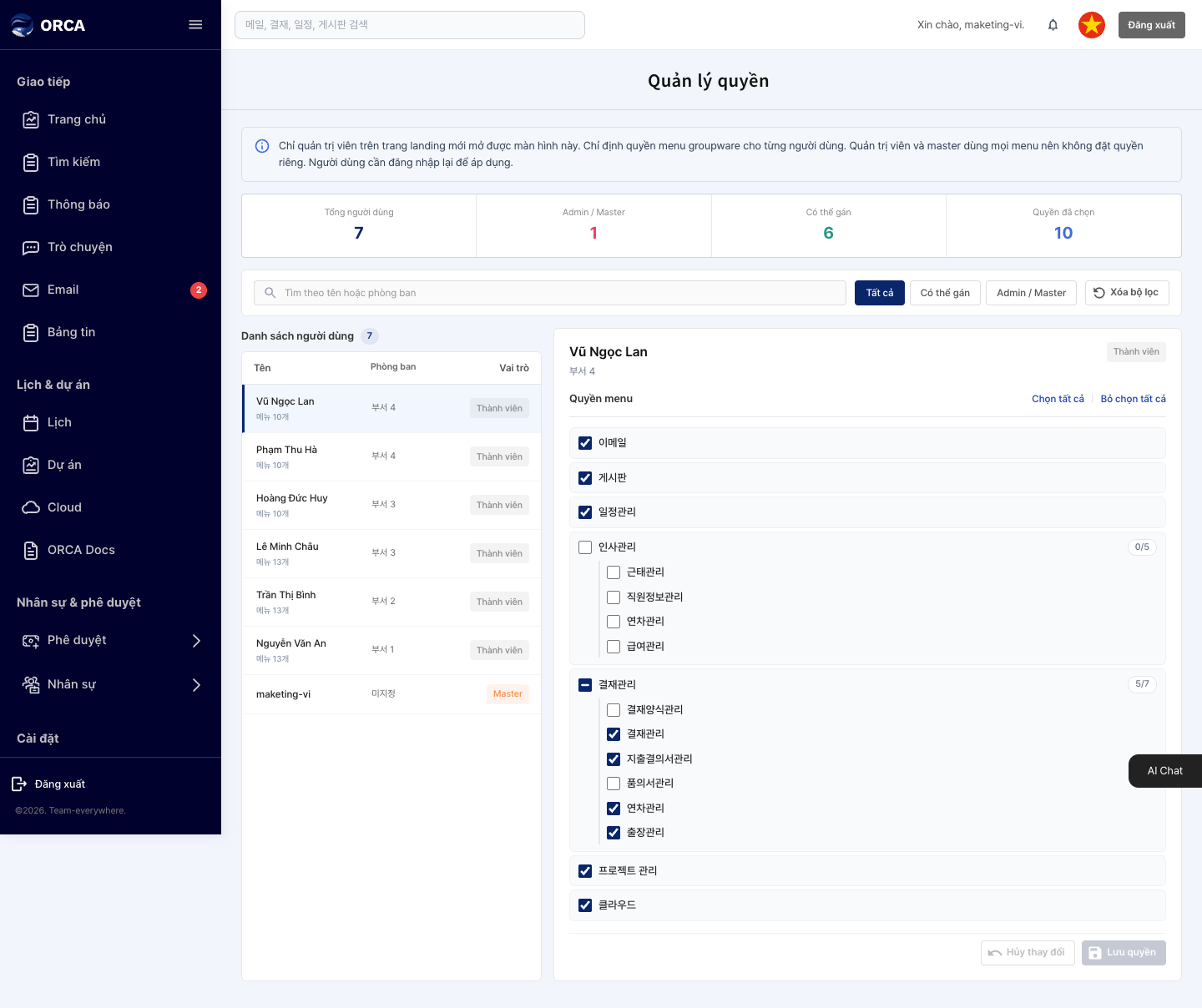The image size is (1202, 1008).
Task: Click the top-right Đăng xuất button
Action: point(1151,25)
